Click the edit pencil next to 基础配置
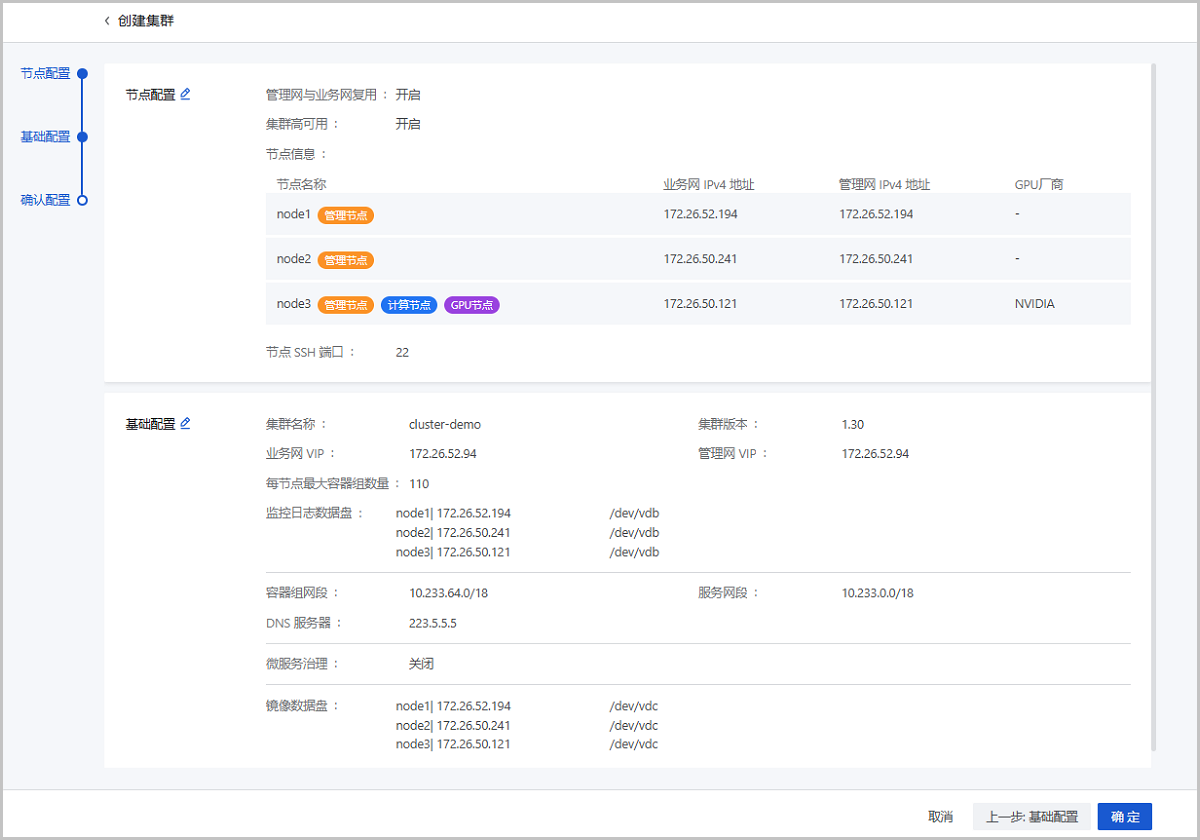The width and height of the screenshot is (1200, 840). pos(185,423)
